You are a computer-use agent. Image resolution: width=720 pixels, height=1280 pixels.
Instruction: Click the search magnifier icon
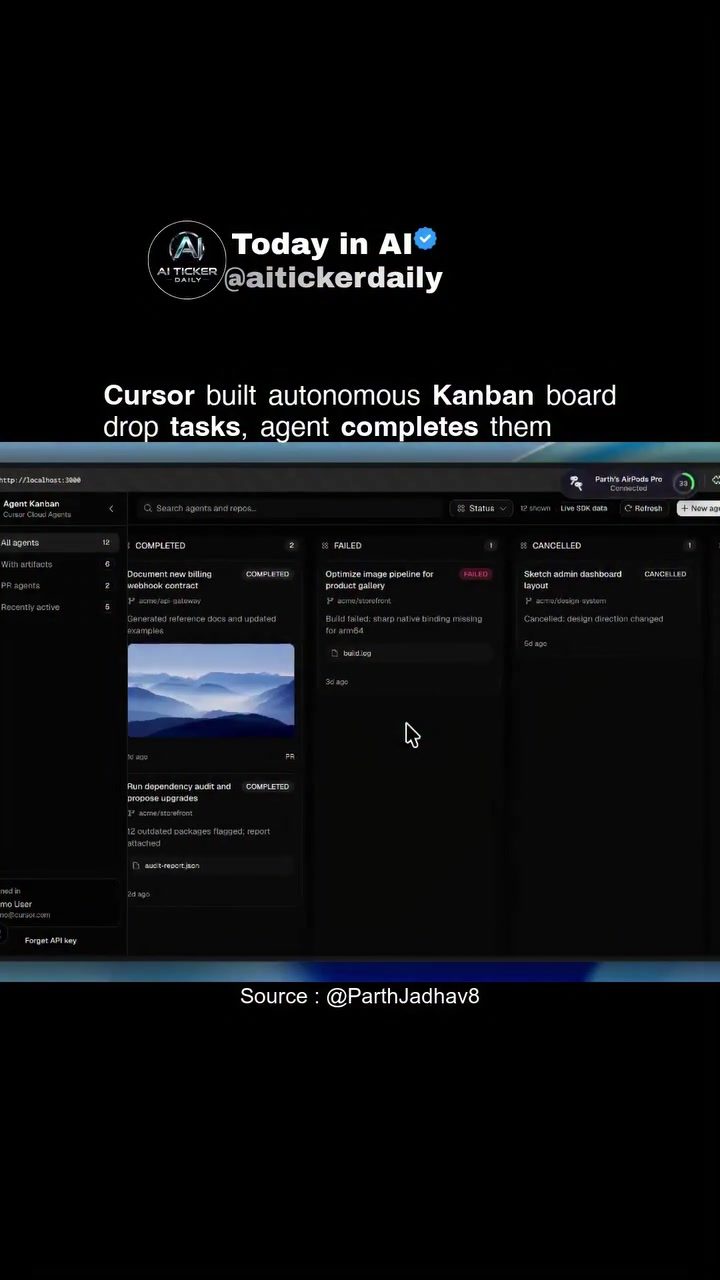tap(148, 508)
